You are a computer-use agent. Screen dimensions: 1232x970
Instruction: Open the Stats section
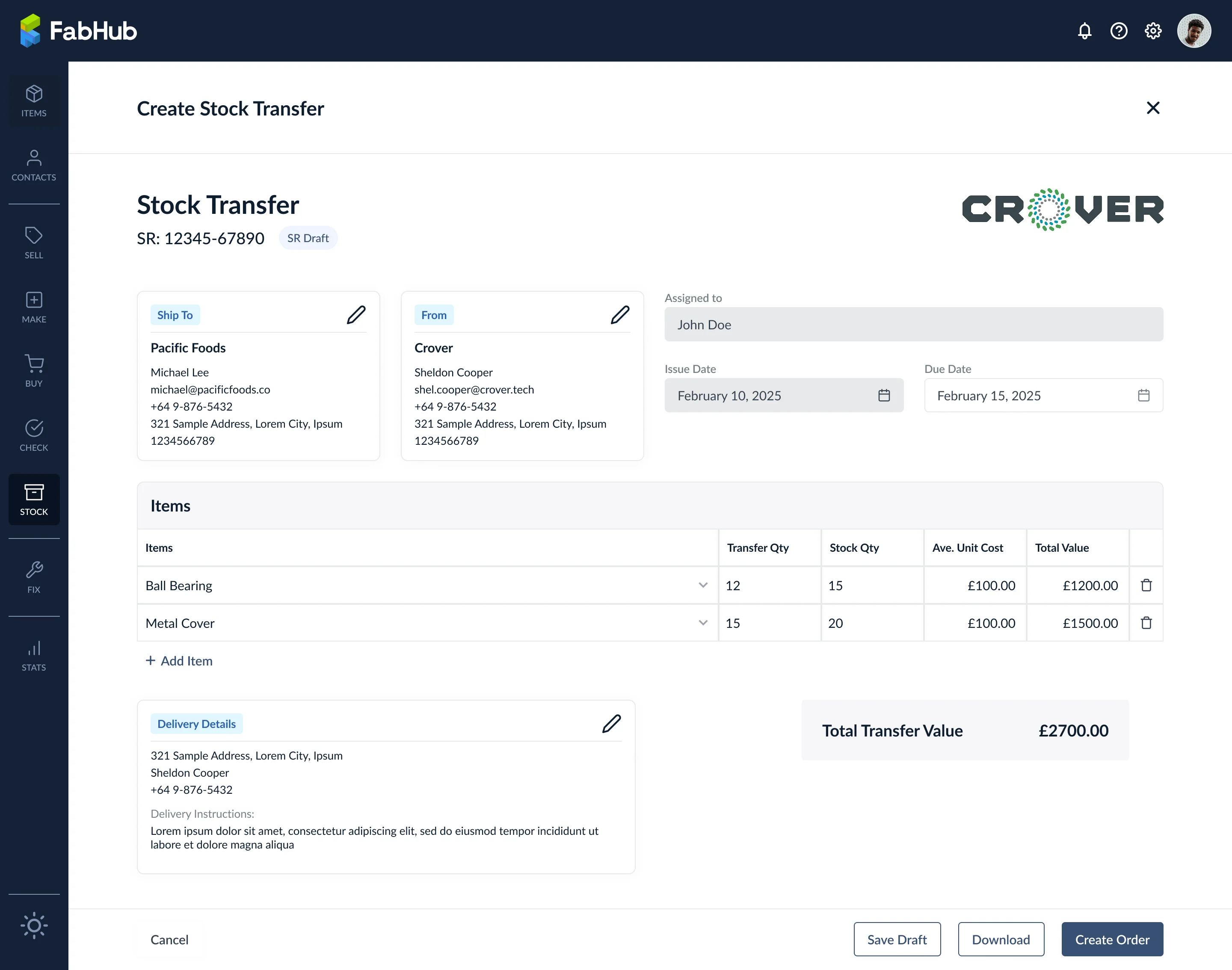click(34, 655)
